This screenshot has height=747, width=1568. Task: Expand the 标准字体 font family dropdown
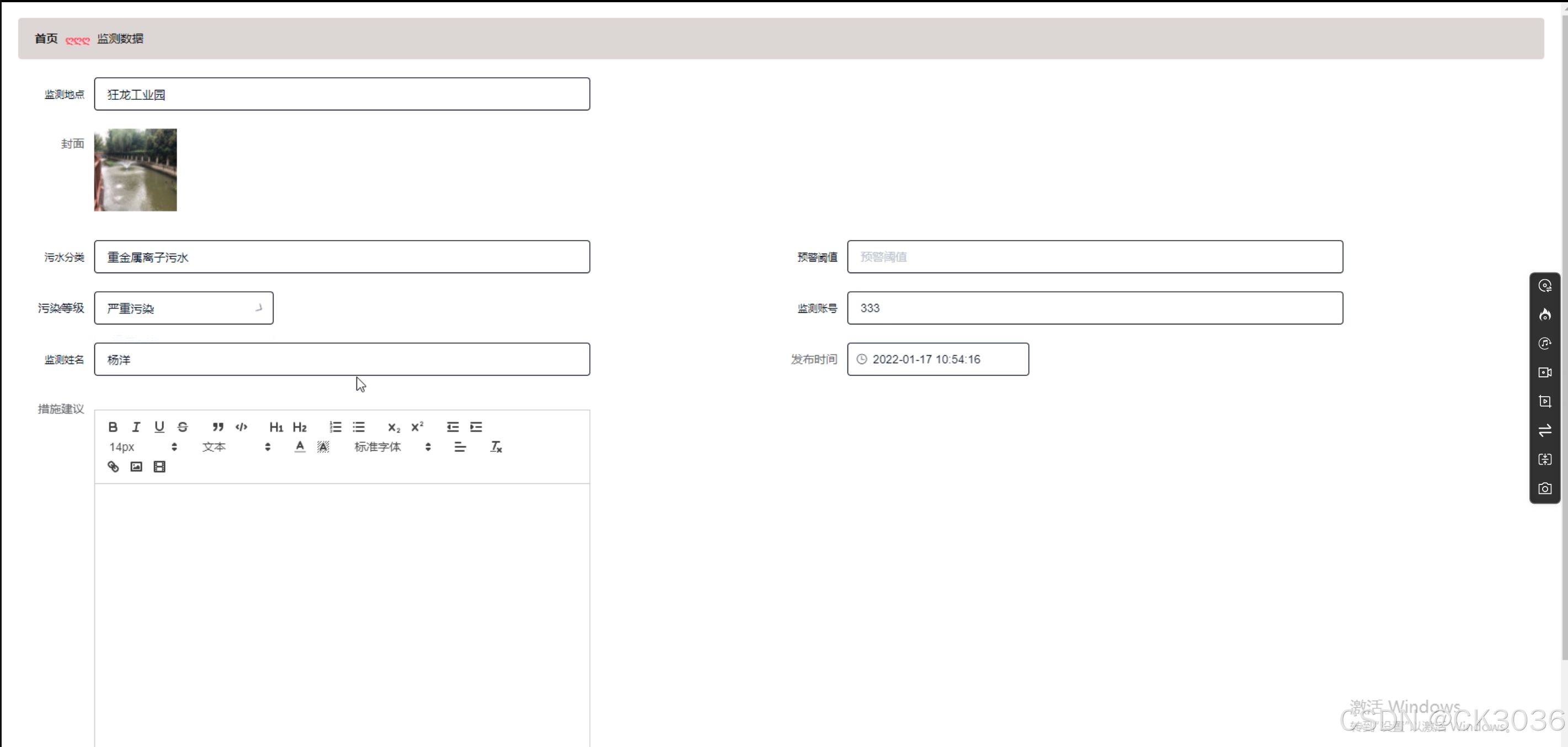pos(393,447)
